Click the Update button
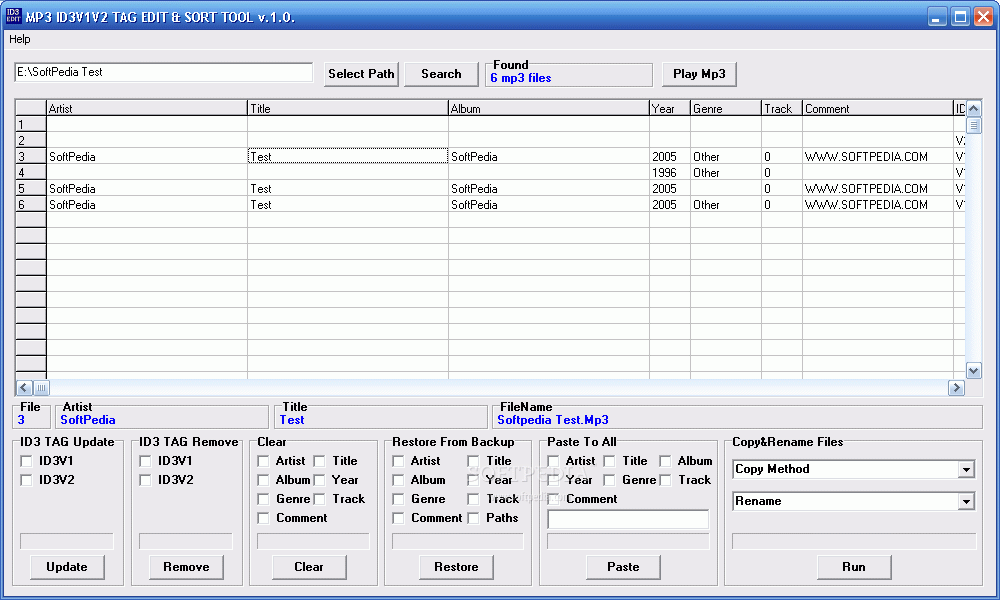Image resolution: width=1000 pixels, height=600 pixels. point(67,567)
